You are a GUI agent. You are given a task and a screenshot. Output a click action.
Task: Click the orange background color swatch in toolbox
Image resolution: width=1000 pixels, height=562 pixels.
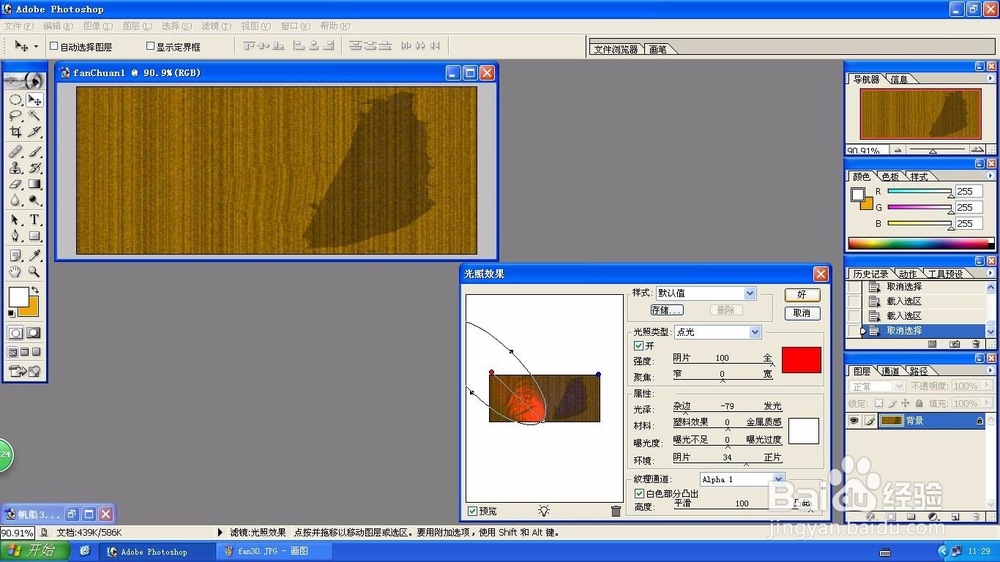[32, 309]
